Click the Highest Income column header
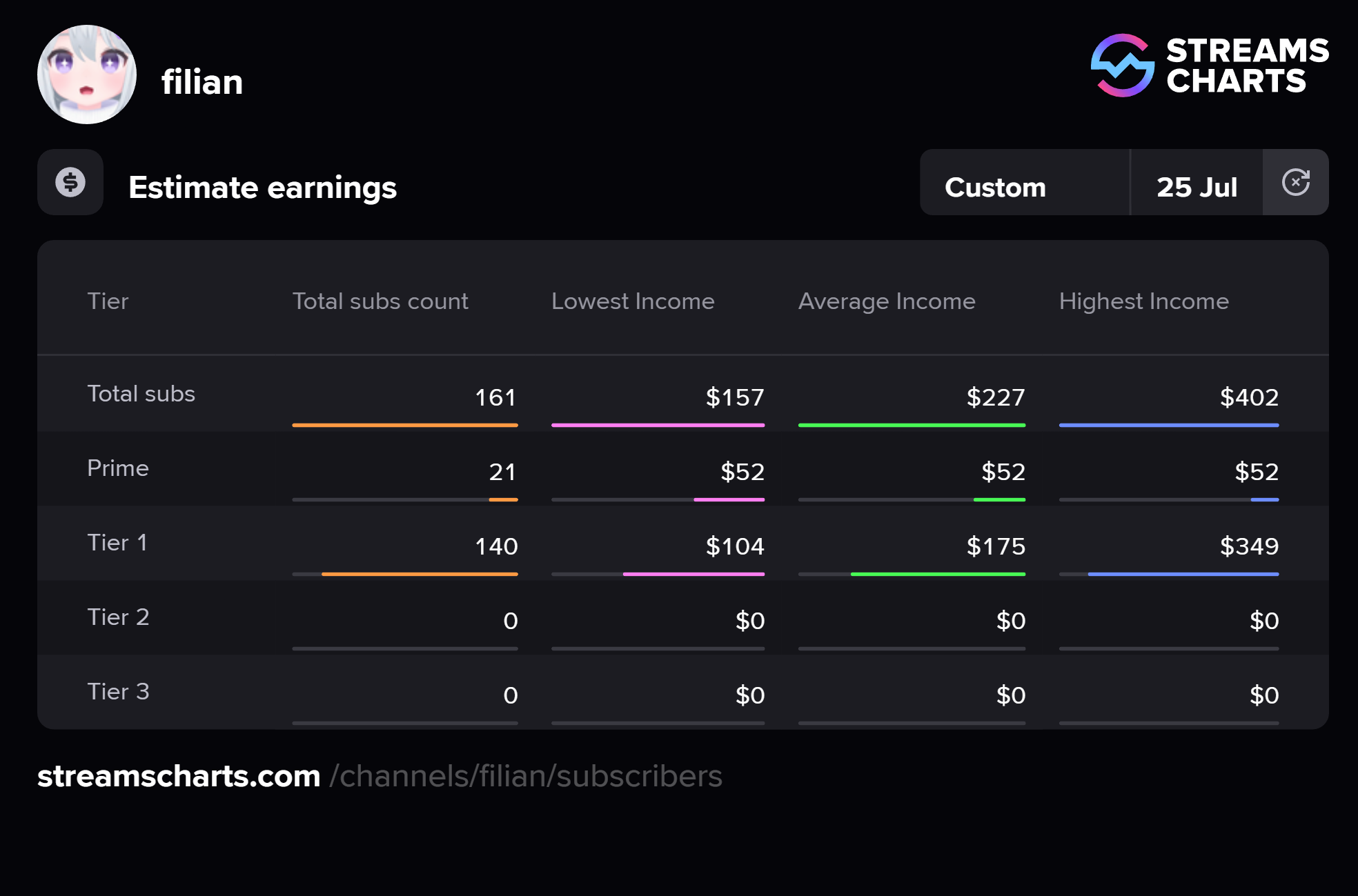This screenshot has height=896, width=1358. (x=1143, y=301)
